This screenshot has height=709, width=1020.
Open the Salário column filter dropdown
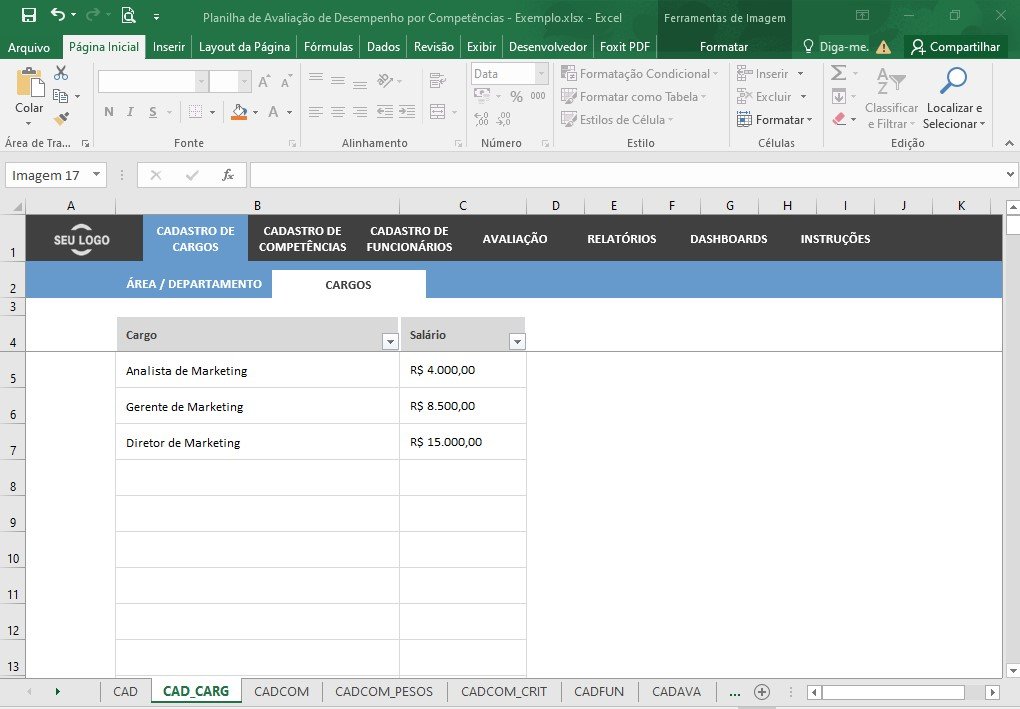click(517, 341)
